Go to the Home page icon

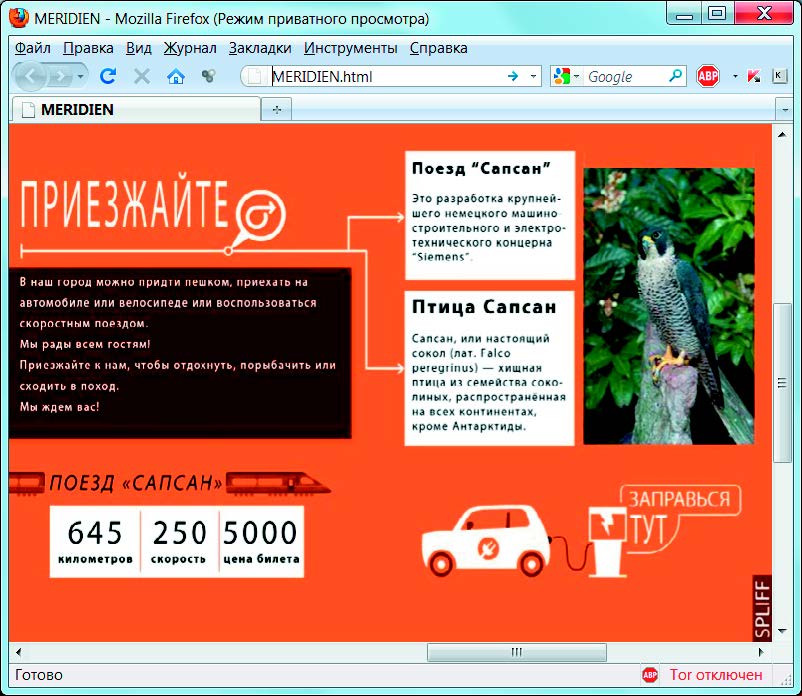pyautogui.click(x=175, y=77)
